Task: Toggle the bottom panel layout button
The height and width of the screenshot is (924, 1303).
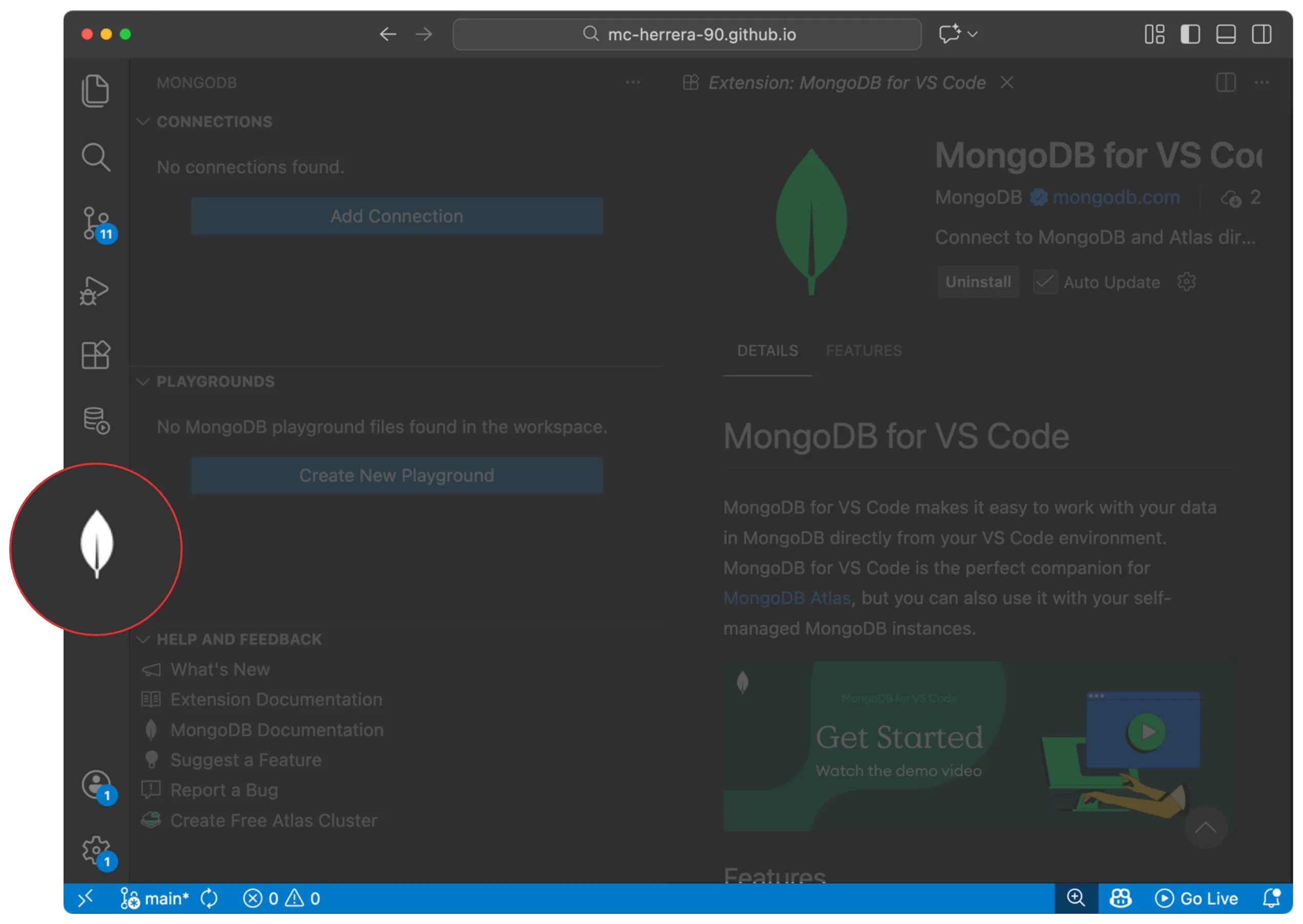Action: [x=1226, y=34]
